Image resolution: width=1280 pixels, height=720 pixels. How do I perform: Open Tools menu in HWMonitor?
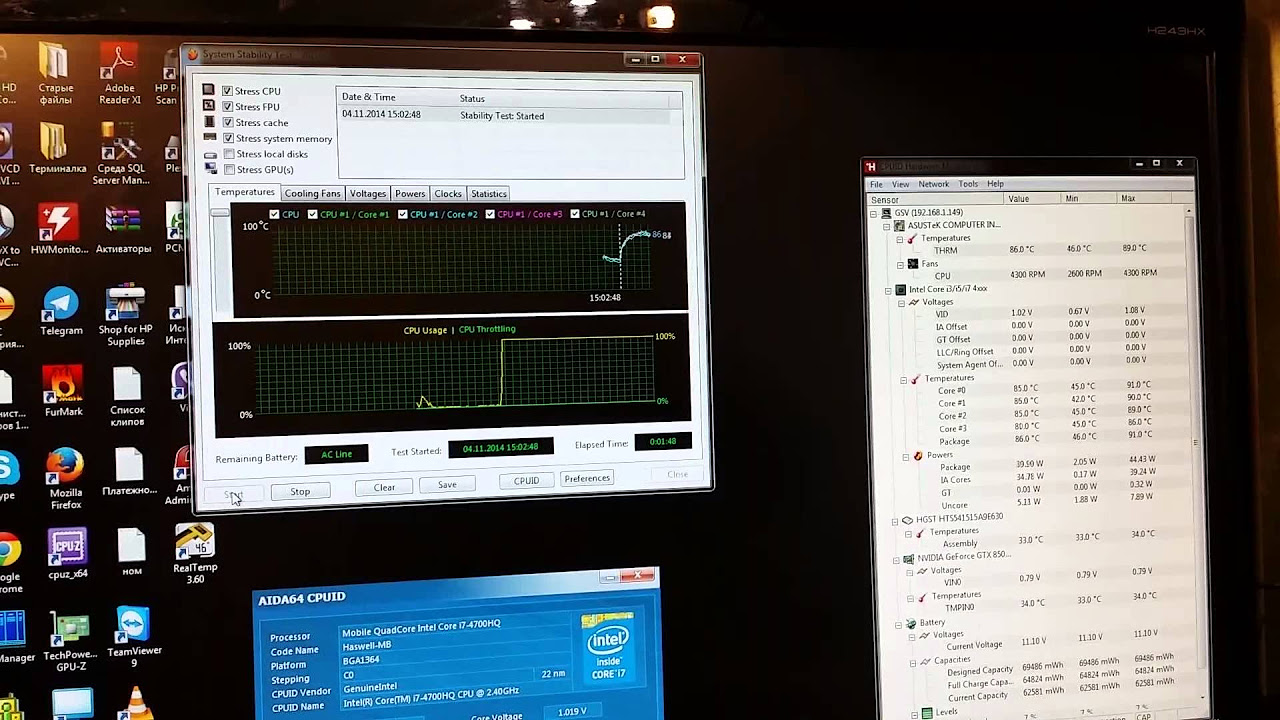coord(968,184)
